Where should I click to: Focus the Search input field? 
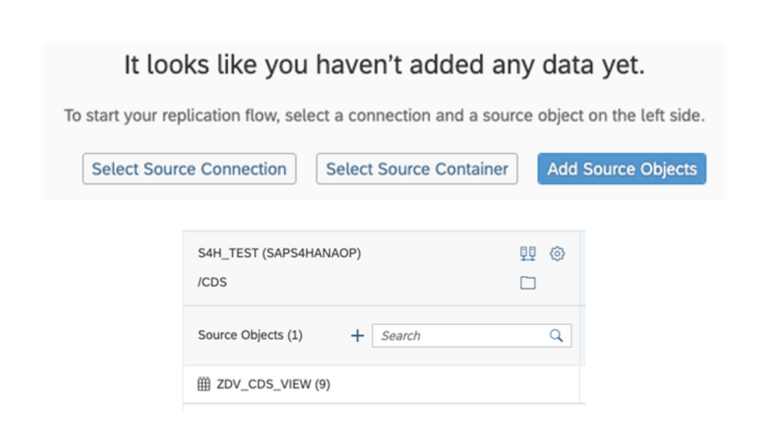click(472, 336)
